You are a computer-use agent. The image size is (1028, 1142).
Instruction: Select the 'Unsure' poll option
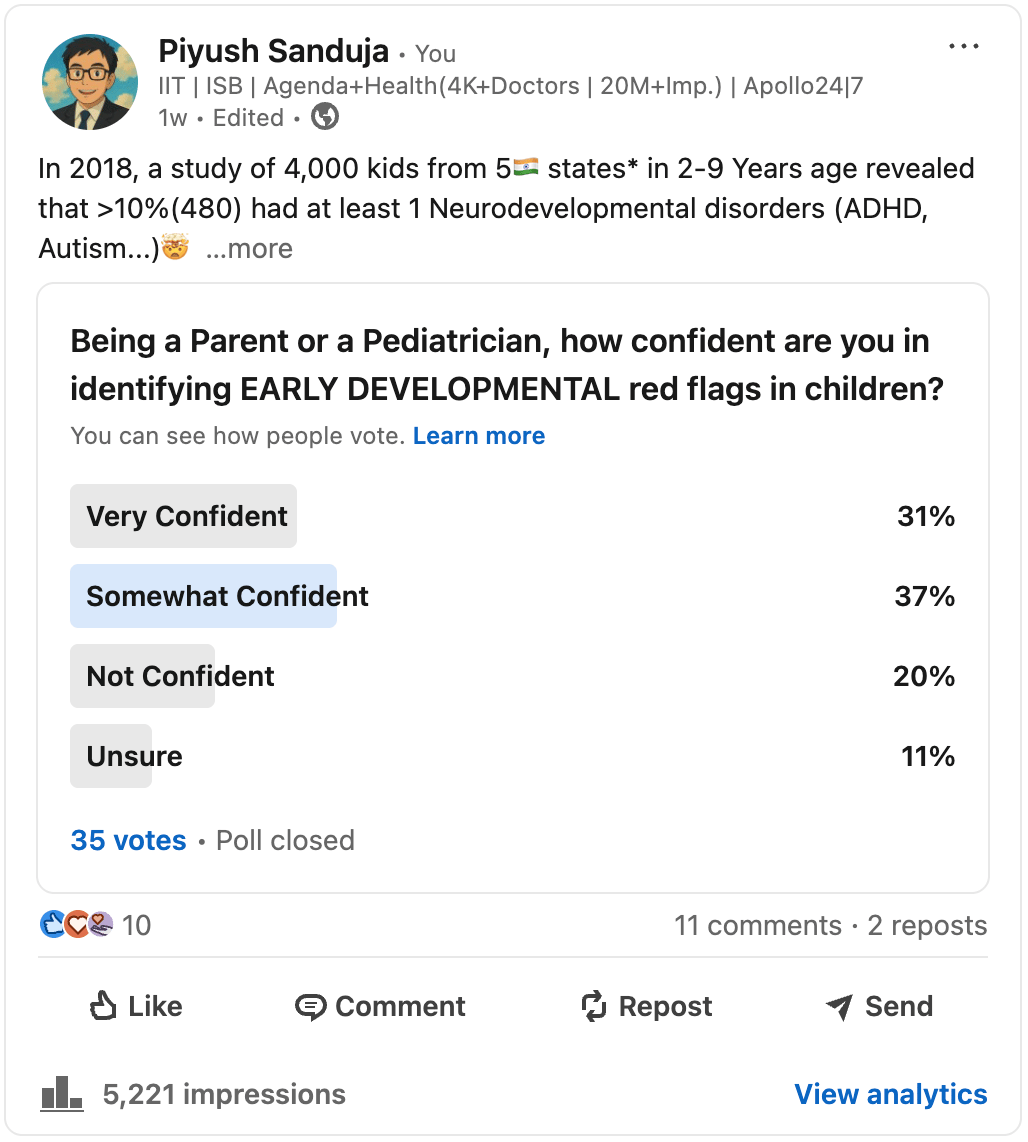pos(134,756)
